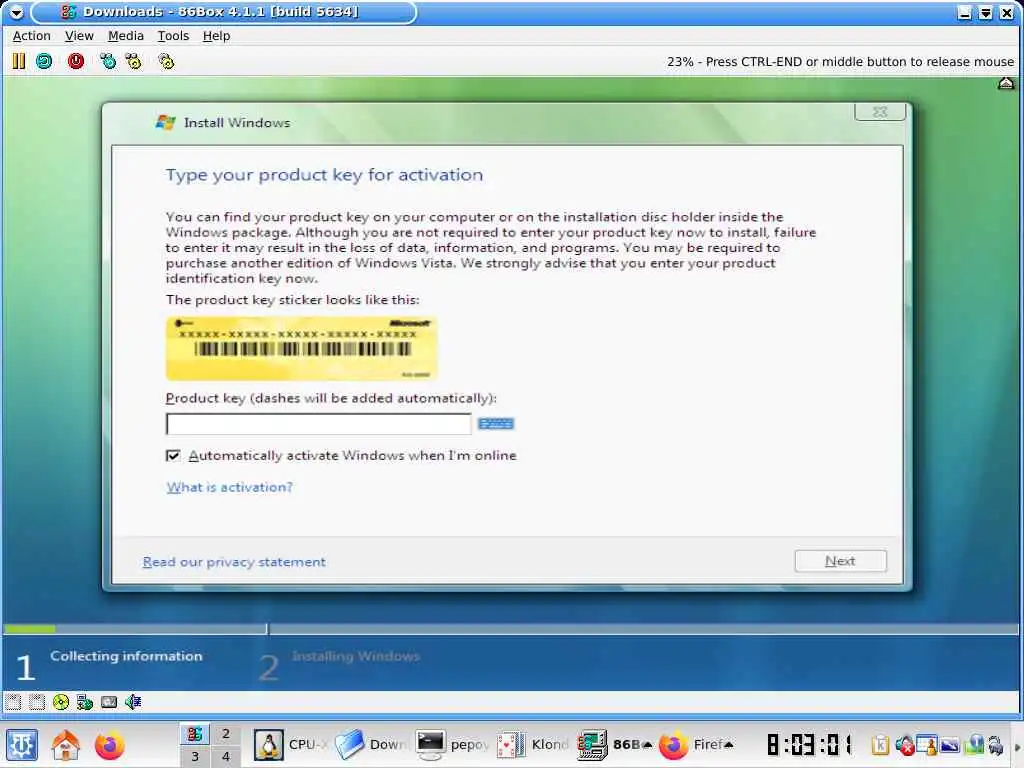
Task: Click the Ctrl+Alt+Esc toolbar icon
Action: point(134,61)
